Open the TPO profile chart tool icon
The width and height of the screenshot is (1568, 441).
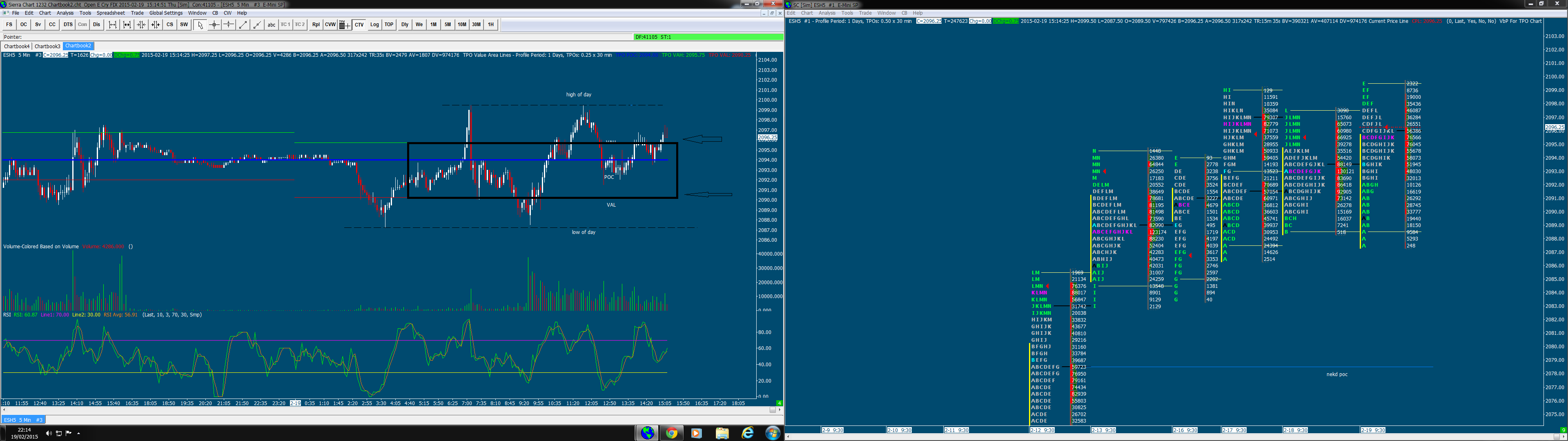[x=344, y=25]
